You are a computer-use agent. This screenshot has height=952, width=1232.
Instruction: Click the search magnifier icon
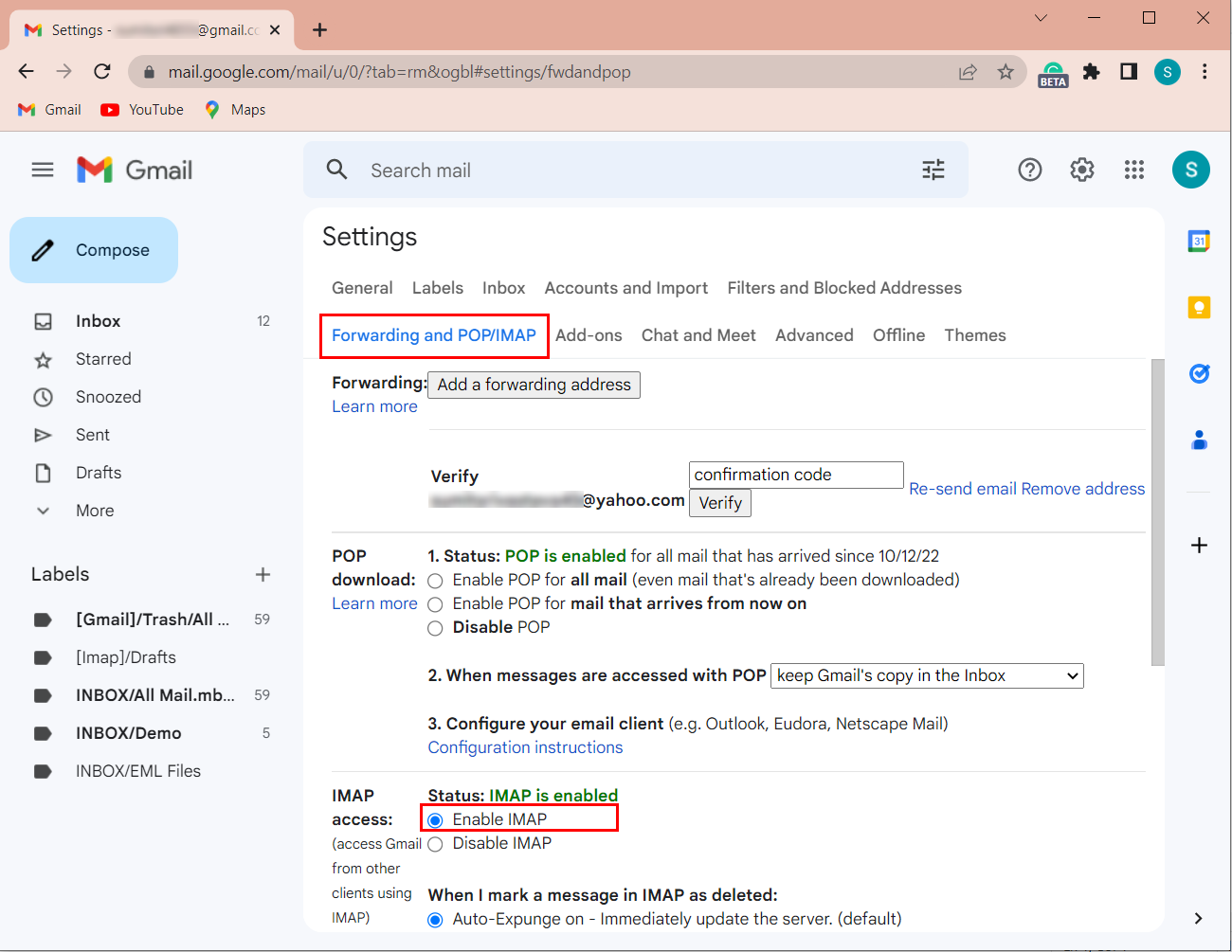point(336,170)
